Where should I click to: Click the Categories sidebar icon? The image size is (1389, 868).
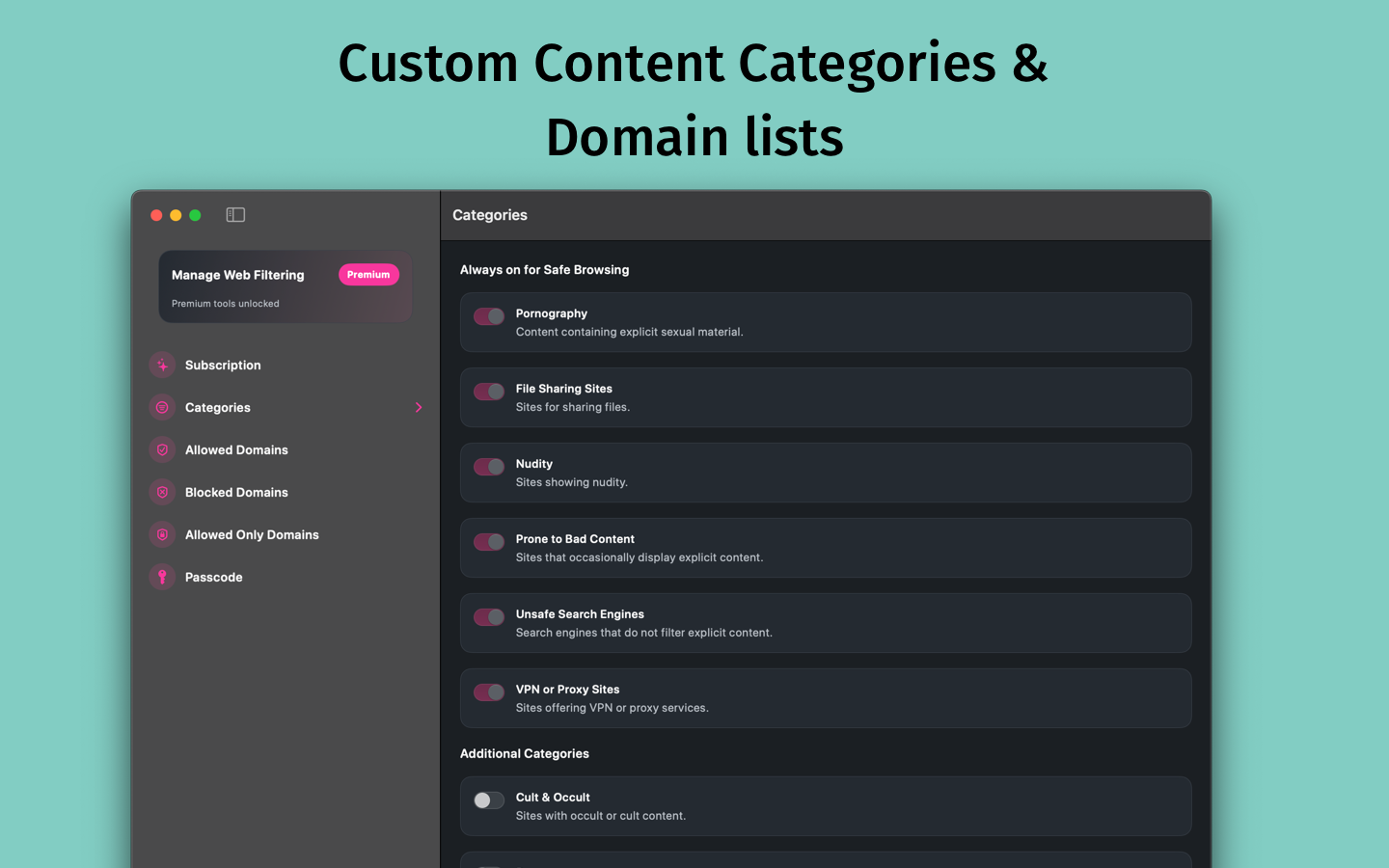[162, 408]
